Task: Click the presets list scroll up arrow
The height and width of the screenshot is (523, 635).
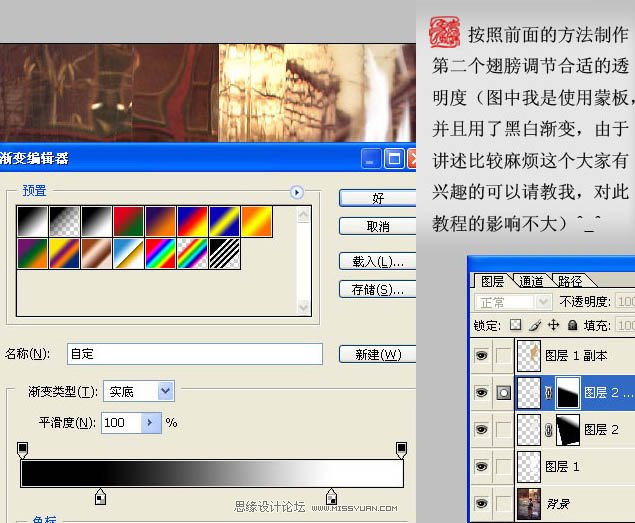Action: coord(303,215)
